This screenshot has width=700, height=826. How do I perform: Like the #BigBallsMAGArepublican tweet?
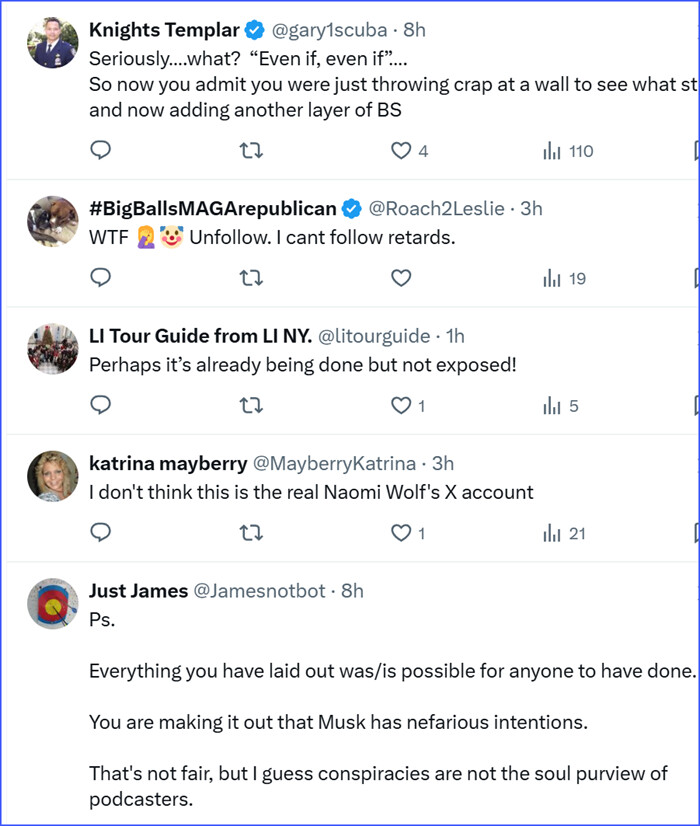click(401, 278)
